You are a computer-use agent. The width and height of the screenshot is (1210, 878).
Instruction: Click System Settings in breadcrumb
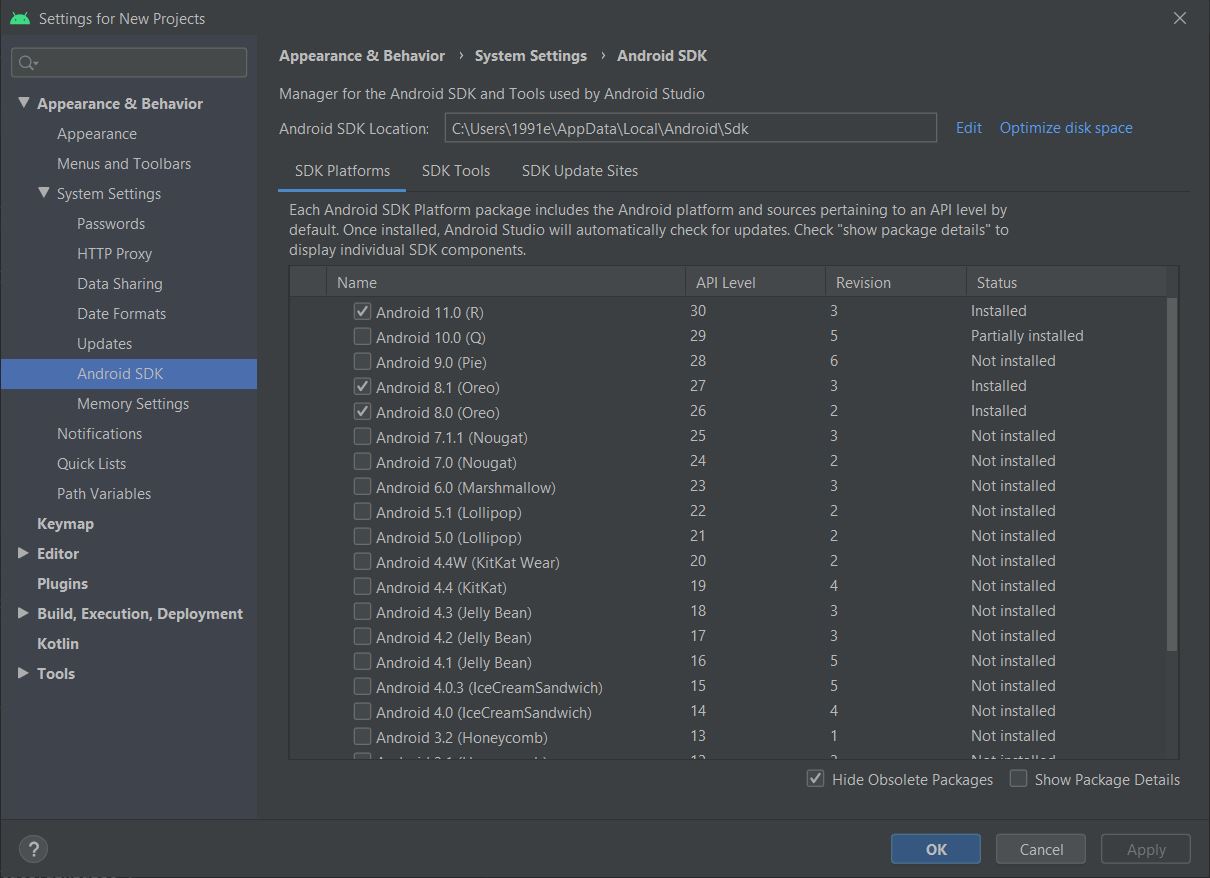pyautogui.click(x=530, y=56)
